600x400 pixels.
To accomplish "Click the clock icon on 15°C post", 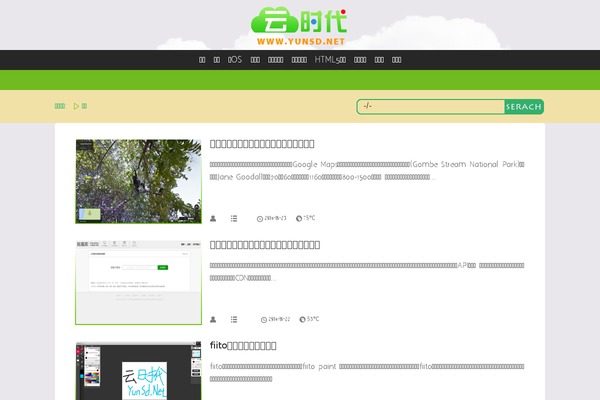I will [260, 219].
